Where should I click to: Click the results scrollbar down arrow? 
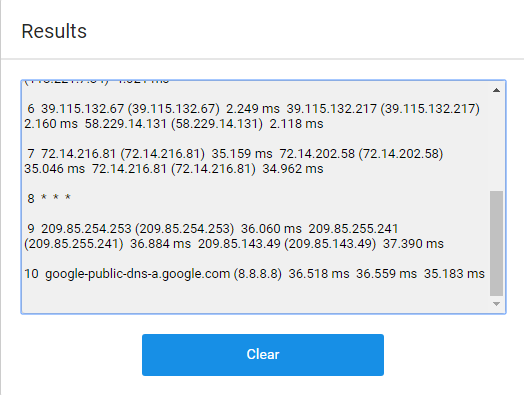(496, 303)
